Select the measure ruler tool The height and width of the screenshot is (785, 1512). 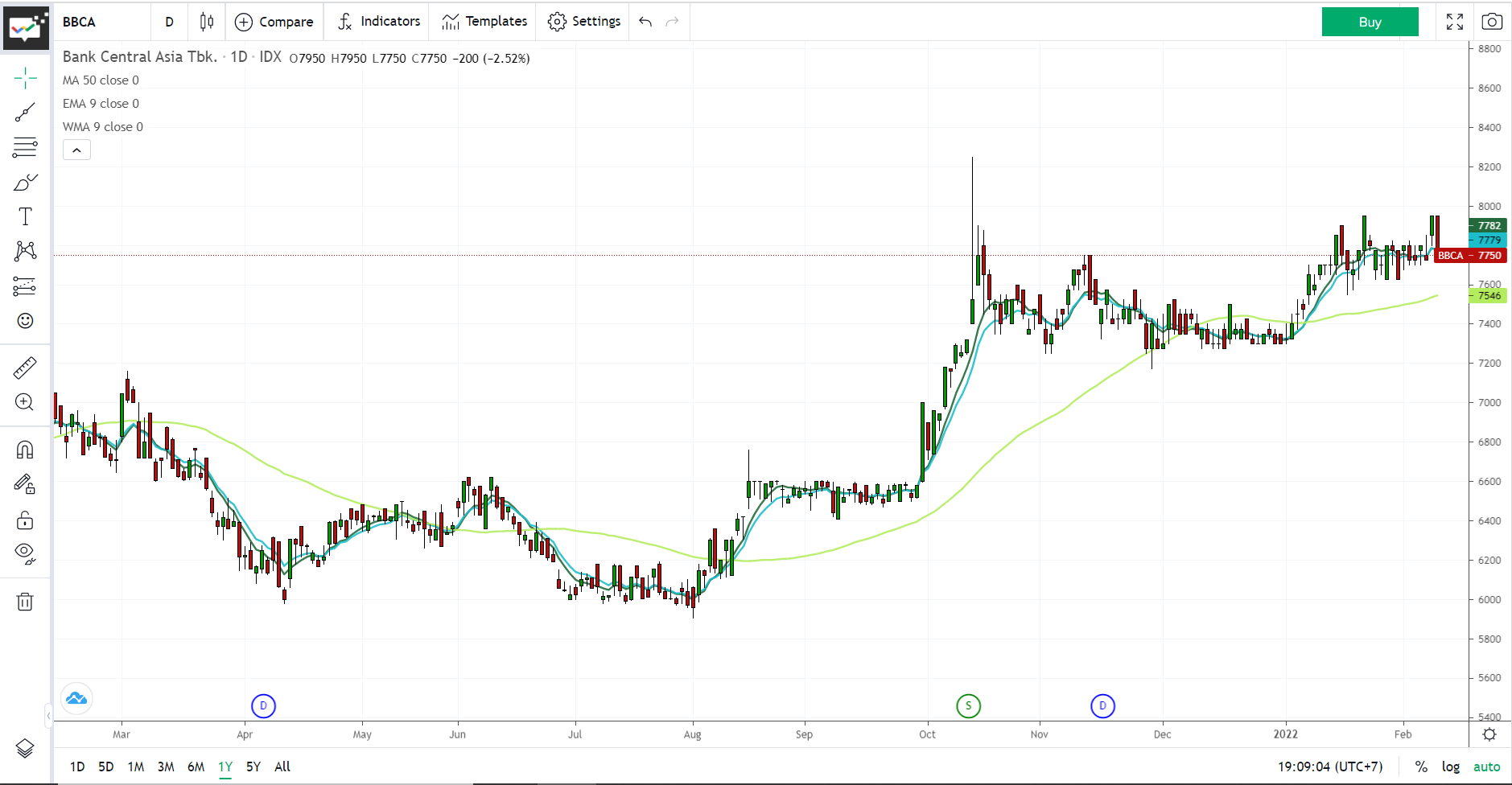[25, 368]
